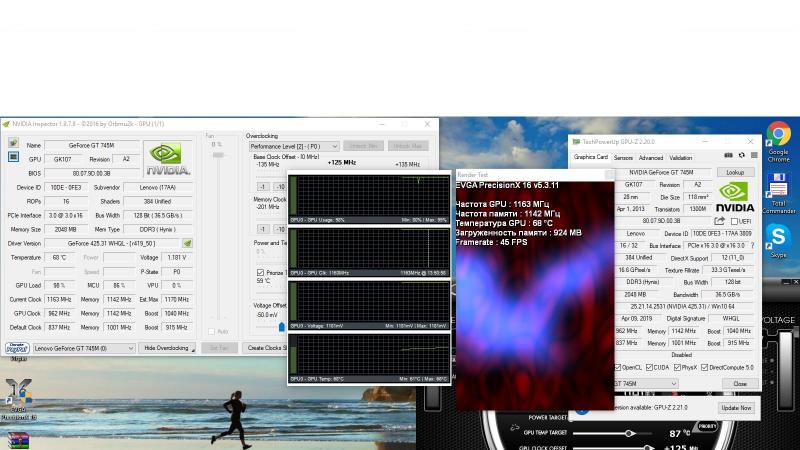This screenshot has width=800, height=450.
Task: Toggle the UEFI checkbox in GPU-Z
Action: [x=734, y=221]
